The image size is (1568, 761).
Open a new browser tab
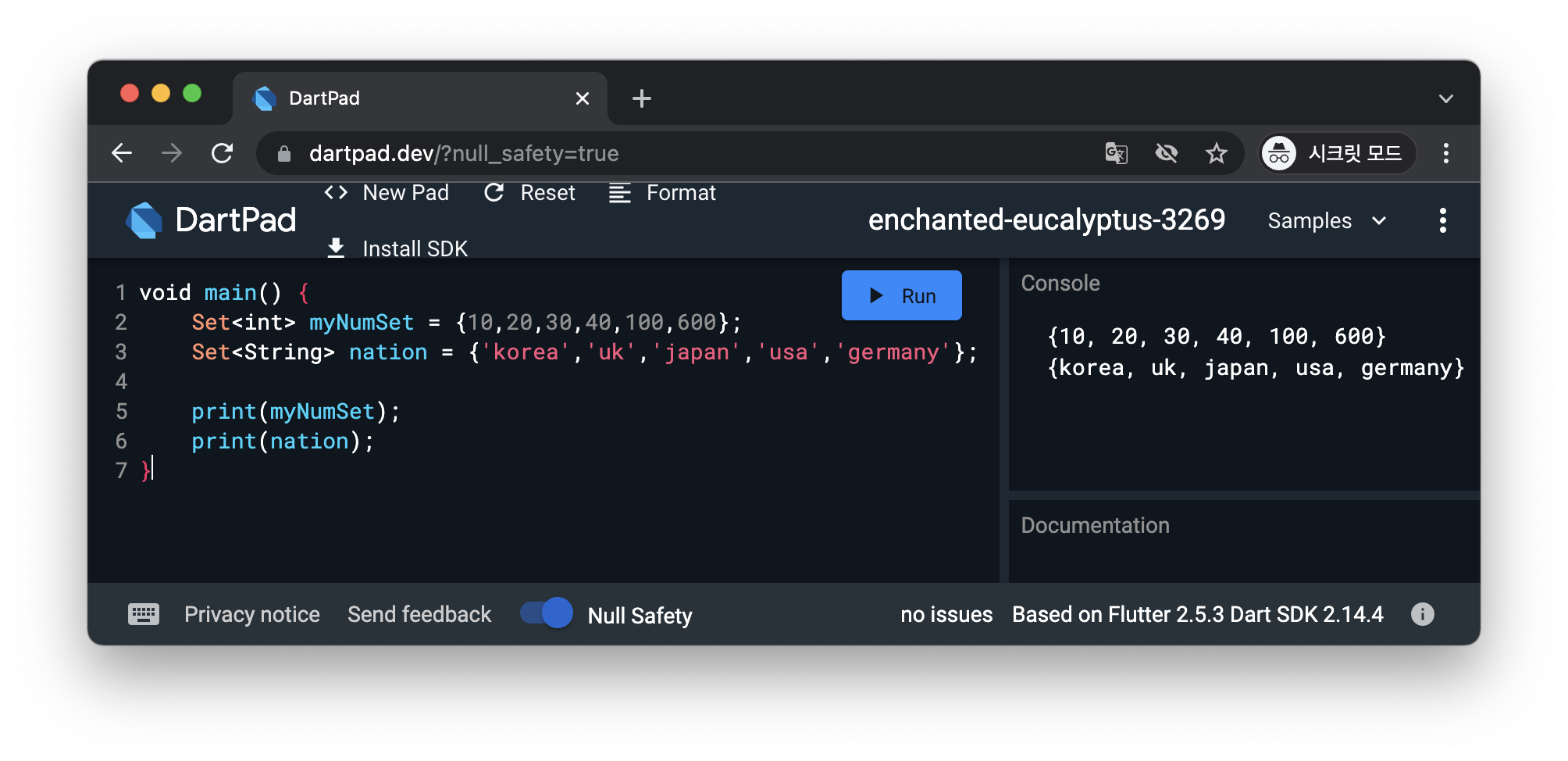(x=642, y=98)
